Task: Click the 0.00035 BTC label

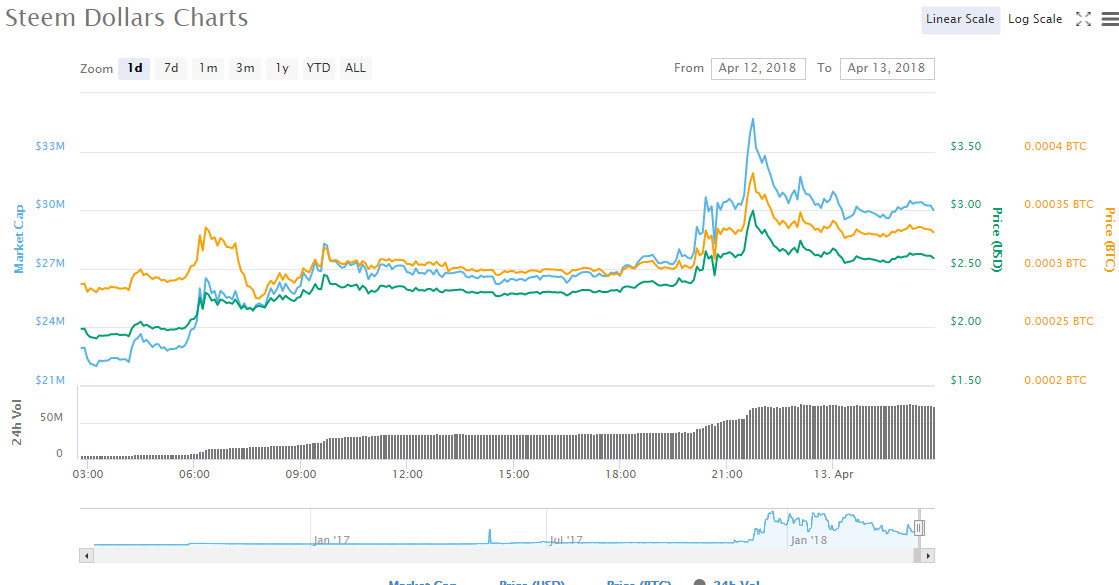Action: click(1059, 204)
